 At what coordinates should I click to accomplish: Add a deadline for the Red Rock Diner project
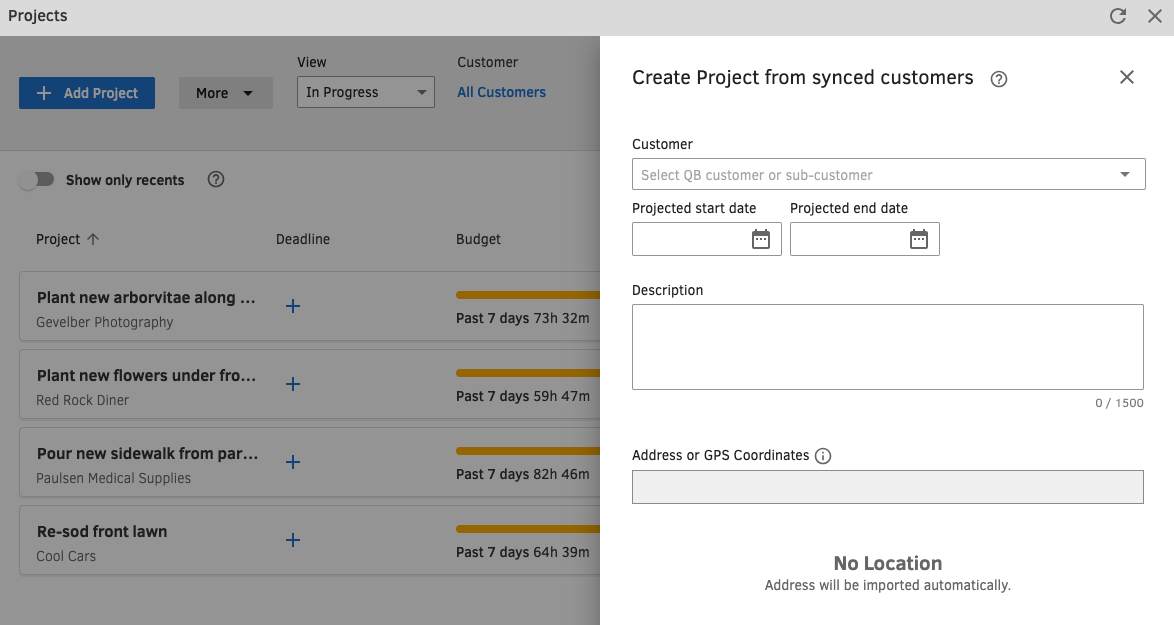[293, 384]
